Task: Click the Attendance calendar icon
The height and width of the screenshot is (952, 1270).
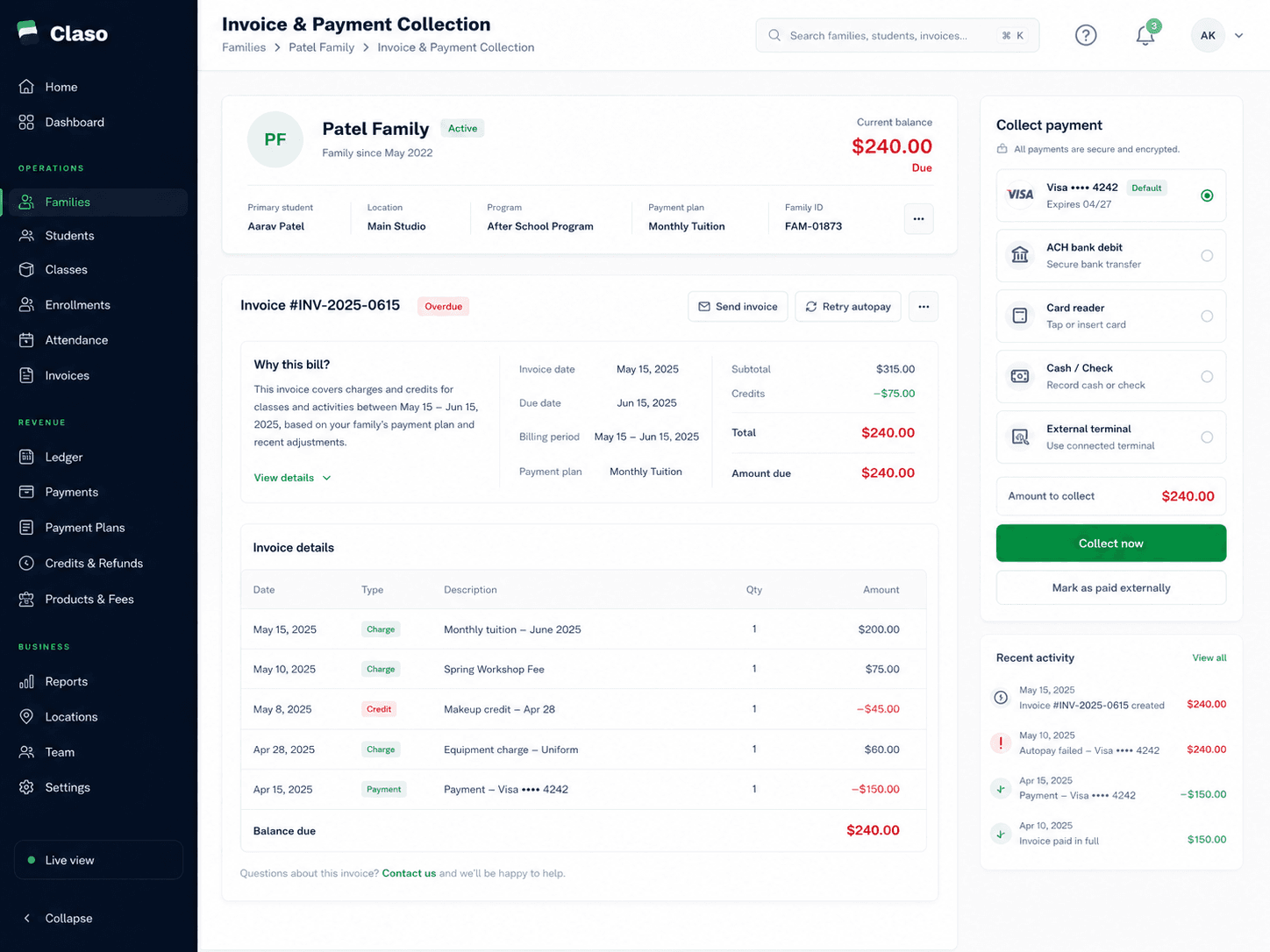Action: (26, 340)
